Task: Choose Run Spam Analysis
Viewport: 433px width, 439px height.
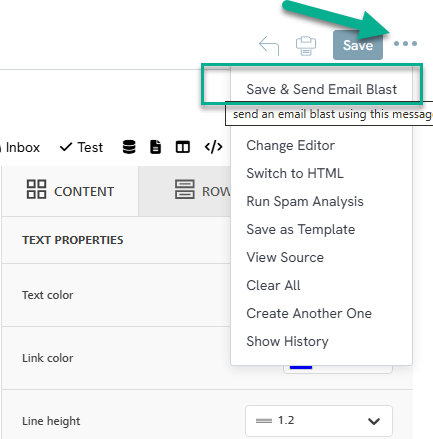Action: point(305,201)
